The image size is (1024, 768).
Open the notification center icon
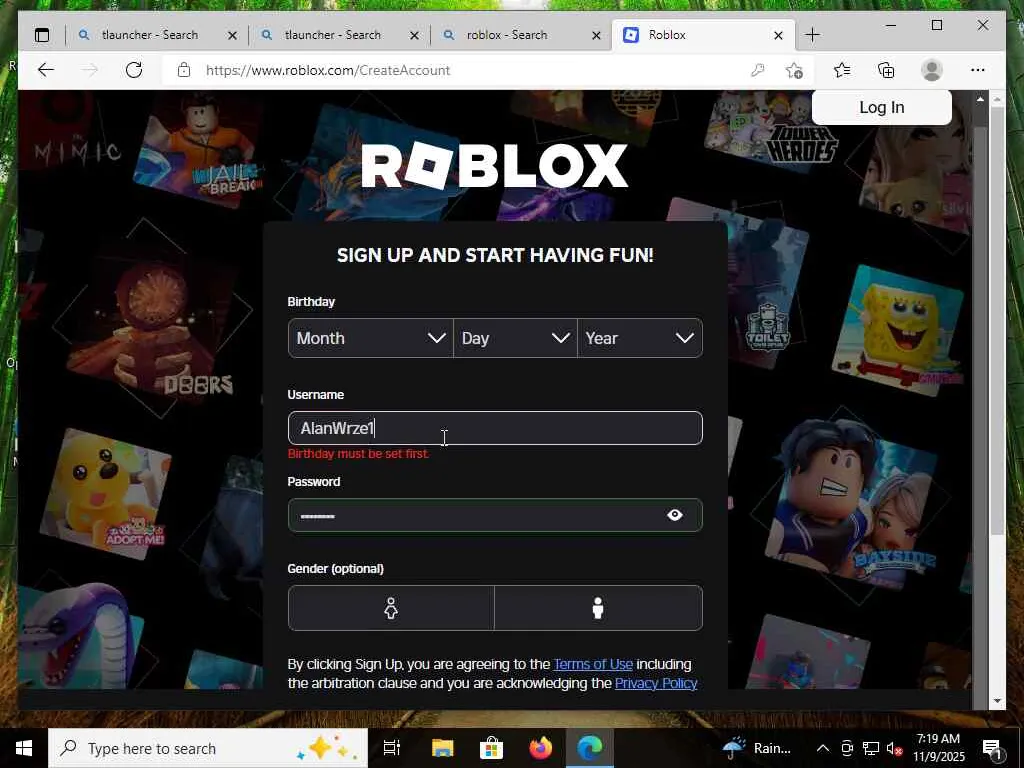(x=992, y=748)
